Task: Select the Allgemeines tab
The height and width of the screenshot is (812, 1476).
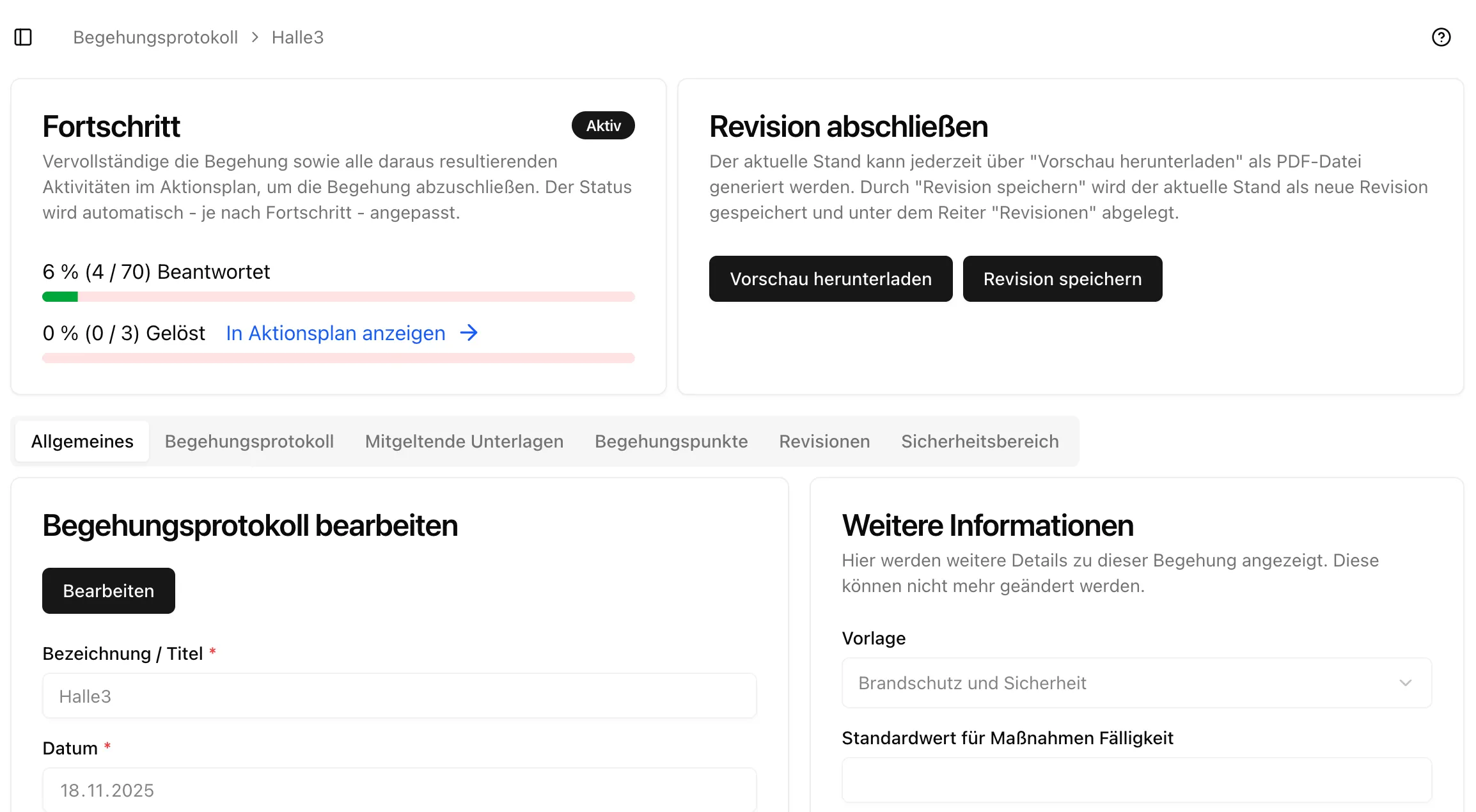Action: click(x=82, y=441)
